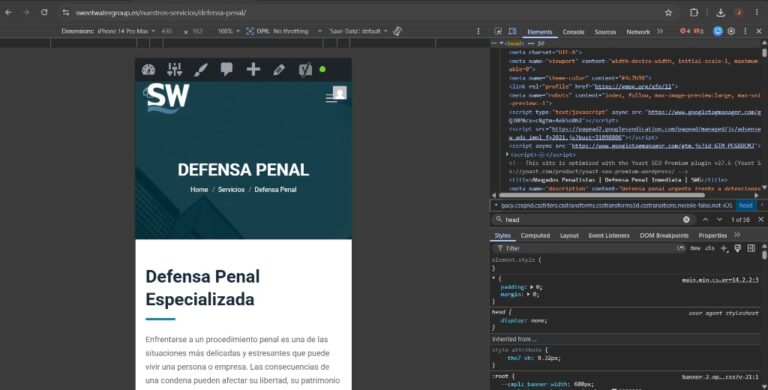Click the viewport width field 440
Viewport: 768px width, 390px height.
point(167,31)
